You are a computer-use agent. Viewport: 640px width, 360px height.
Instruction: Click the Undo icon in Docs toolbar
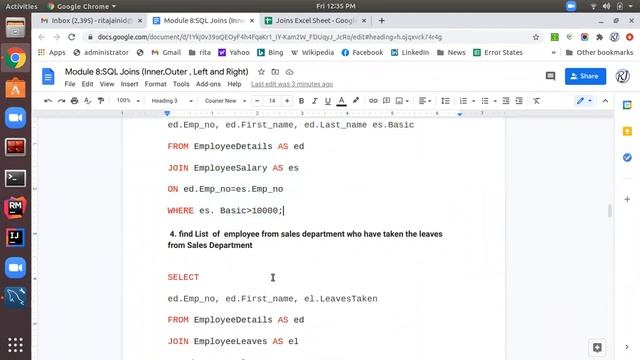[48, 101]
